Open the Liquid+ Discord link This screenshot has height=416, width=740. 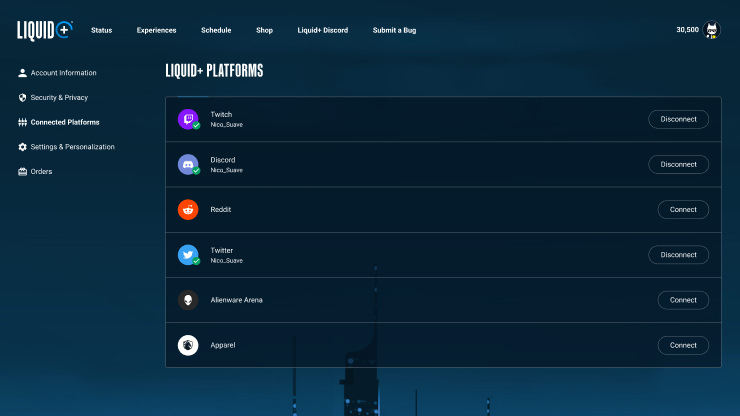pyautogui.click(x=323, y=30)
